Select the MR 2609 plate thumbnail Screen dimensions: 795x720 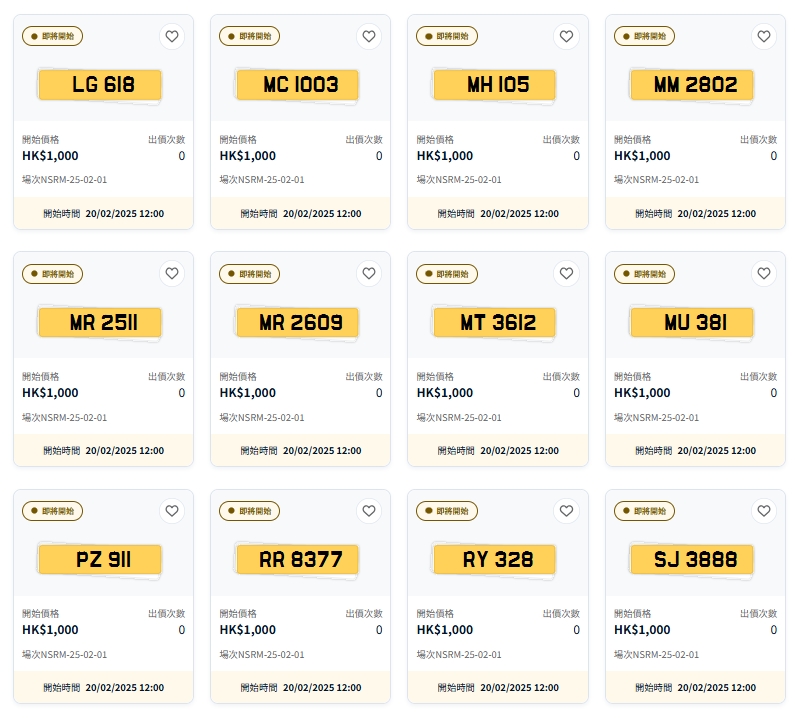tap(297, 322)
